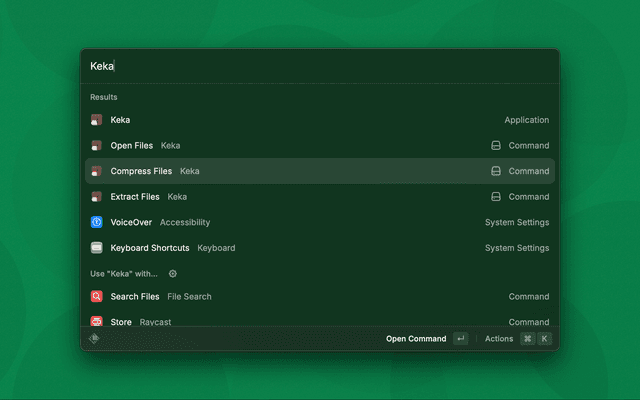Click the File Search magnifier icon
Screen dimensions: 640x400
click(97, 297)
